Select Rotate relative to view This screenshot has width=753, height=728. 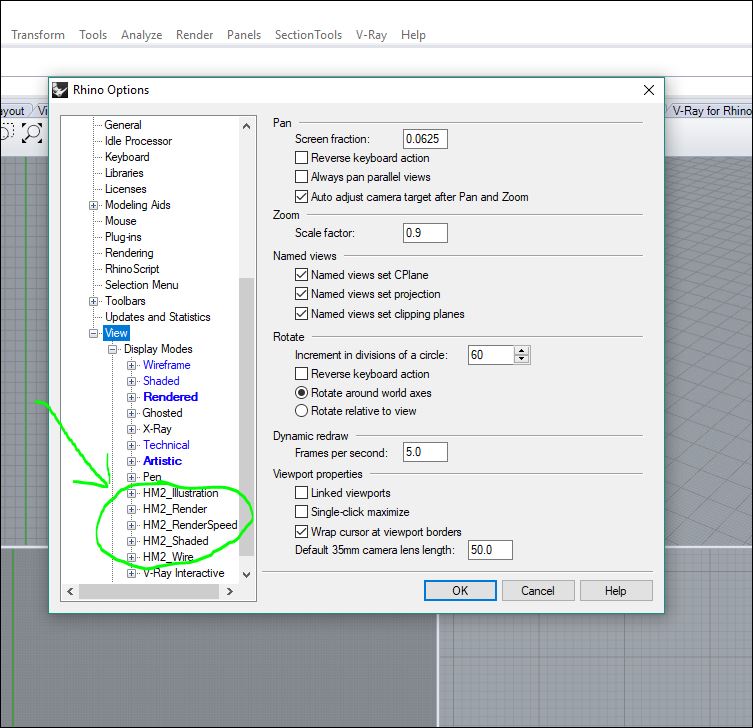pos(301,411)
